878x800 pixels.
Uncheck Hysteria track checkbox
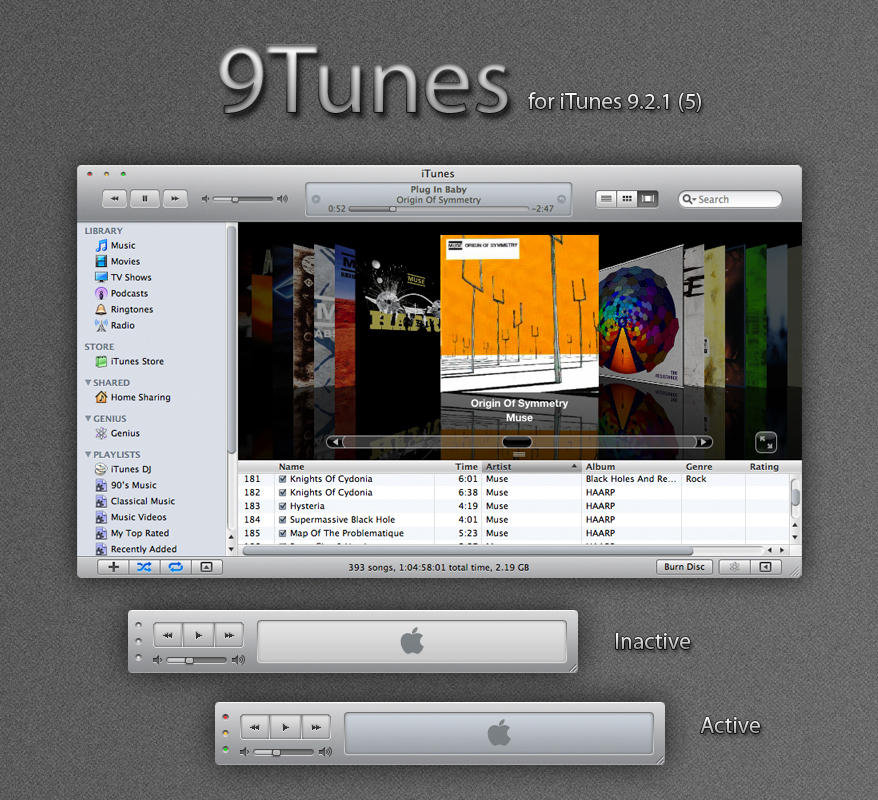(x=283, y=506)
